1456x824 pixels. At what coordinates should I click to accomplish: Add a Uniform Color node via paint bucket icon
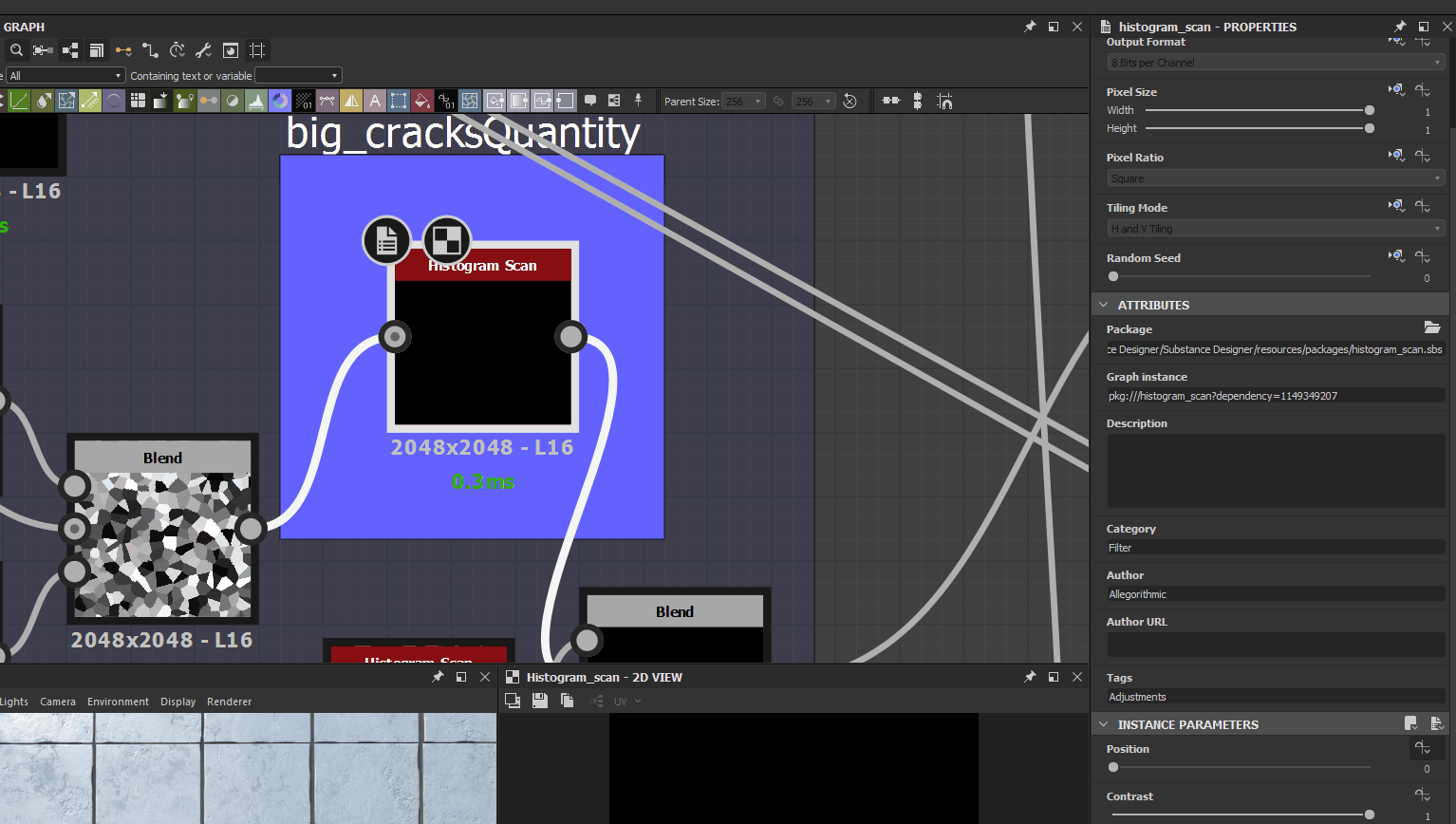point(421,101)
